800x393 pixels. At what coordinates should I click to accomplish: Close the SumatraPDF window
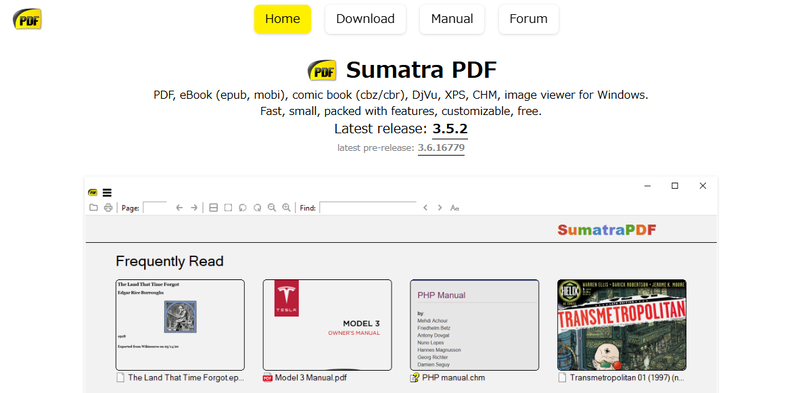tap(703, 186)
